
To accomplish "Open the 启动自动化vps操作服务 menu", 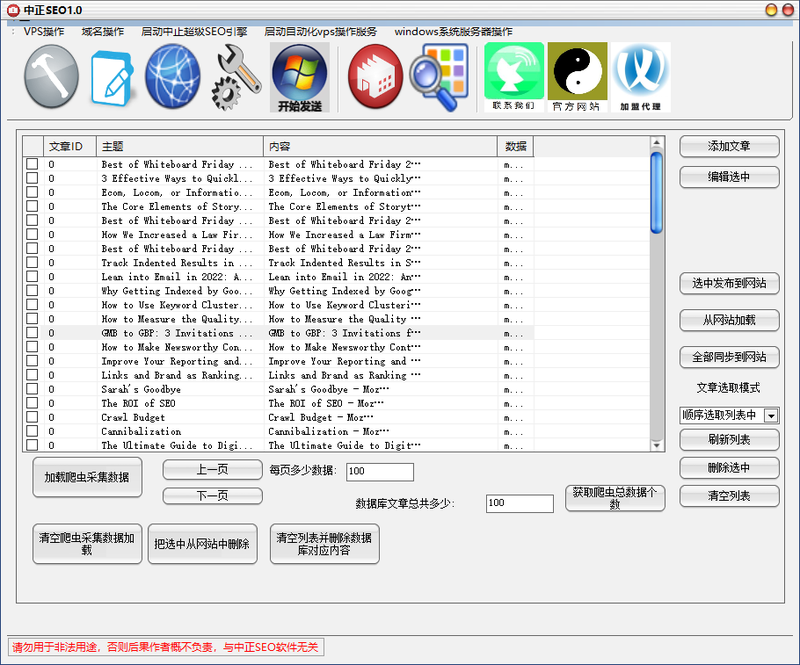I will [320, 32].
